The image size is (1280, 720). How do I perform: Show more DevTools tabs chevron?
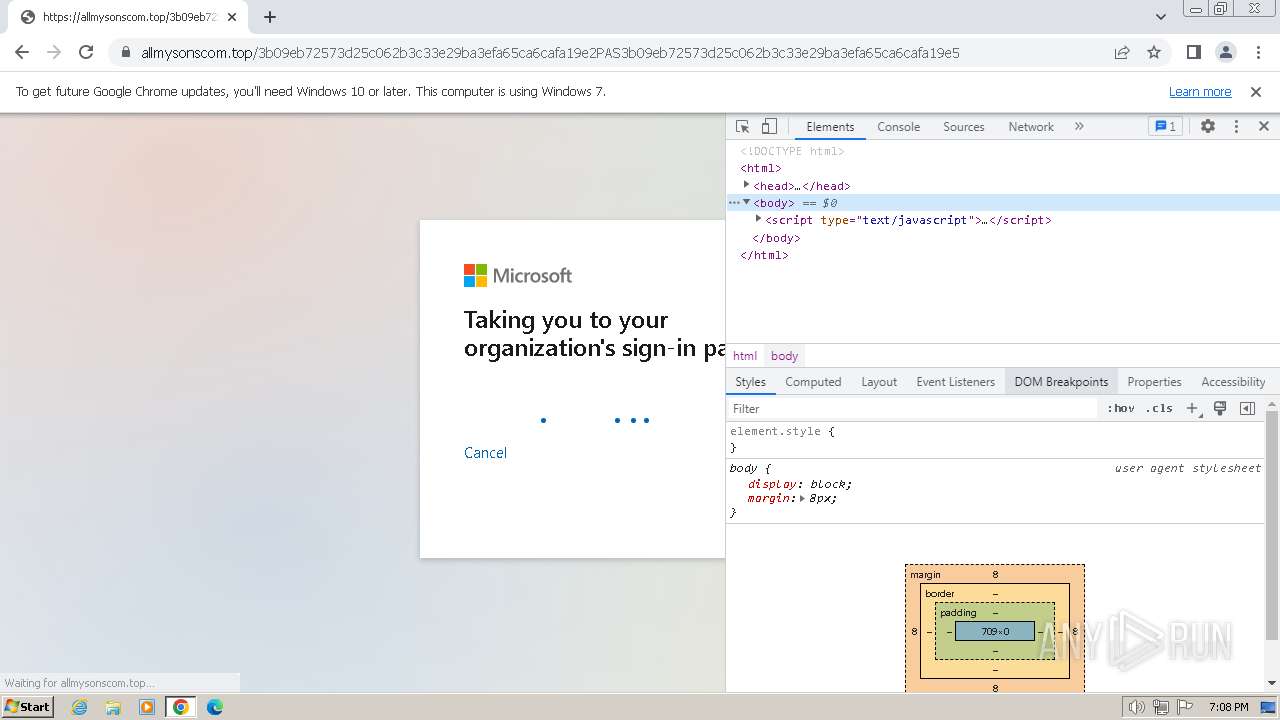[1079, 127]
